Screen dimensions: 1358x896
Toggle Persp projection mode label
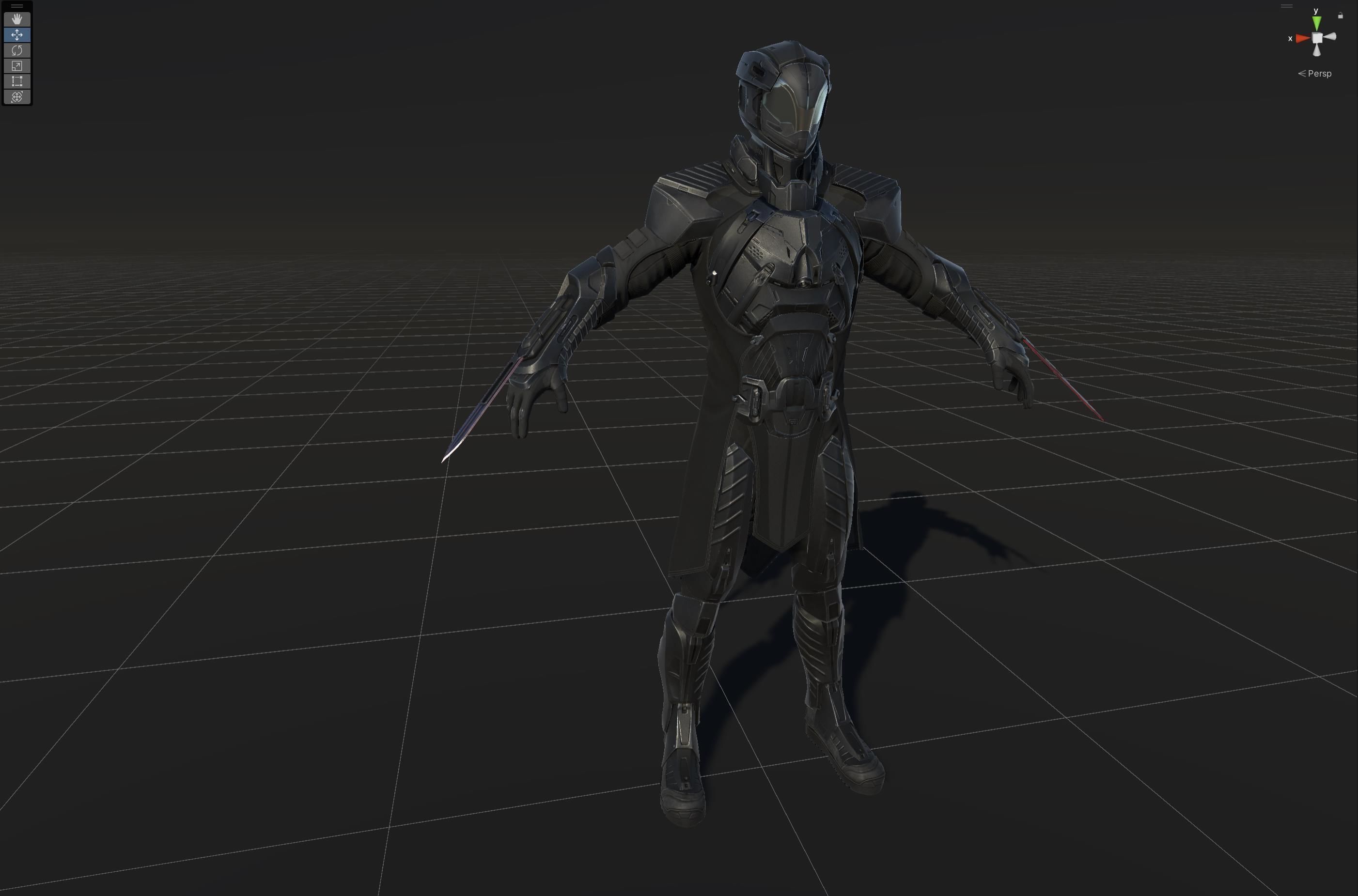pyautogui.click(x=1314, y=73)
